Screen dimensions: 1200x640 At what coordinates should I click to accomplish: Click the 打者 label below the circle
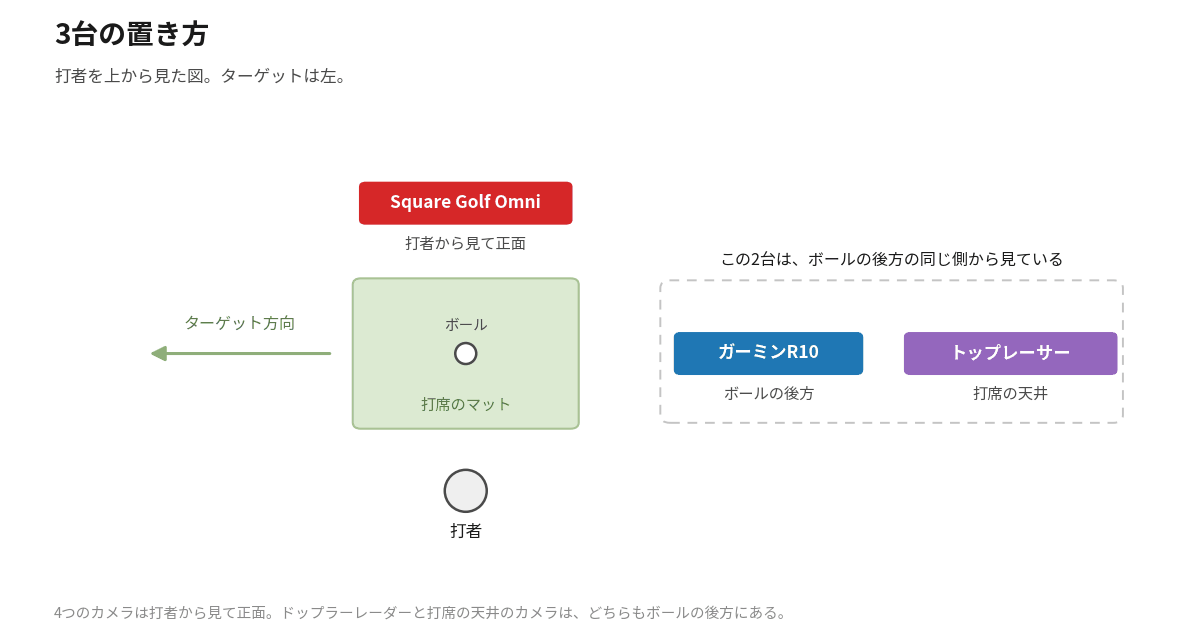coord(466,531)
